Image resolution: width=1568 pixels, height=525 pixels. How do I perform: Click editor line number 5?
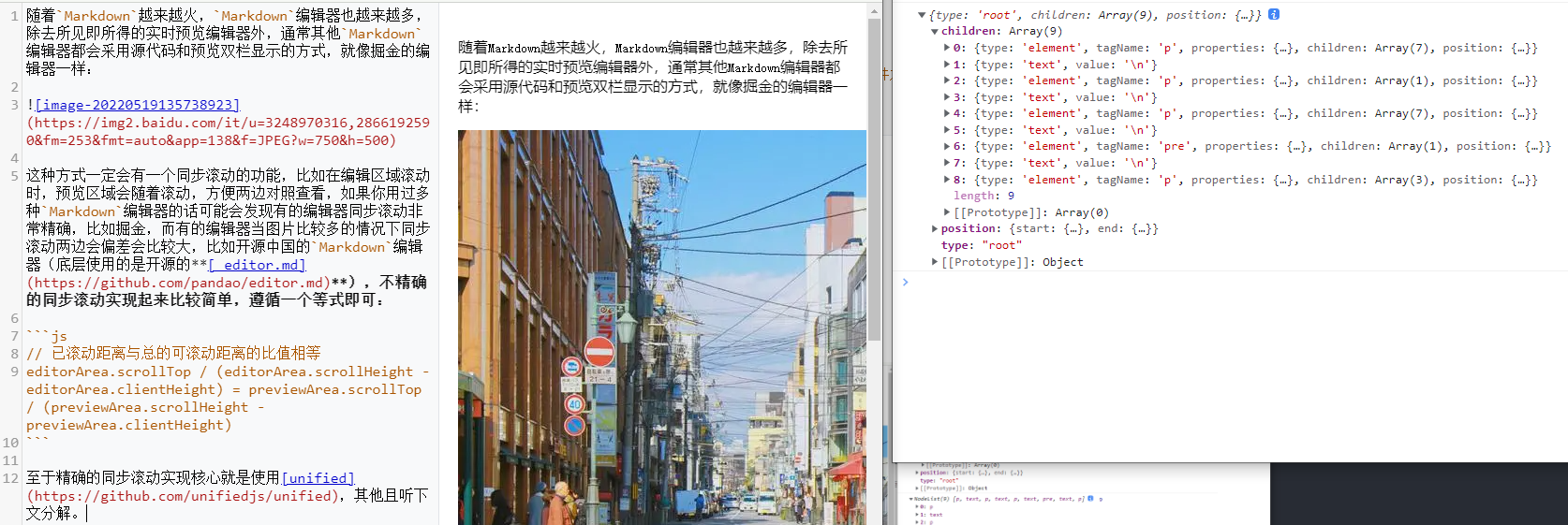click(x=14, y=175)
